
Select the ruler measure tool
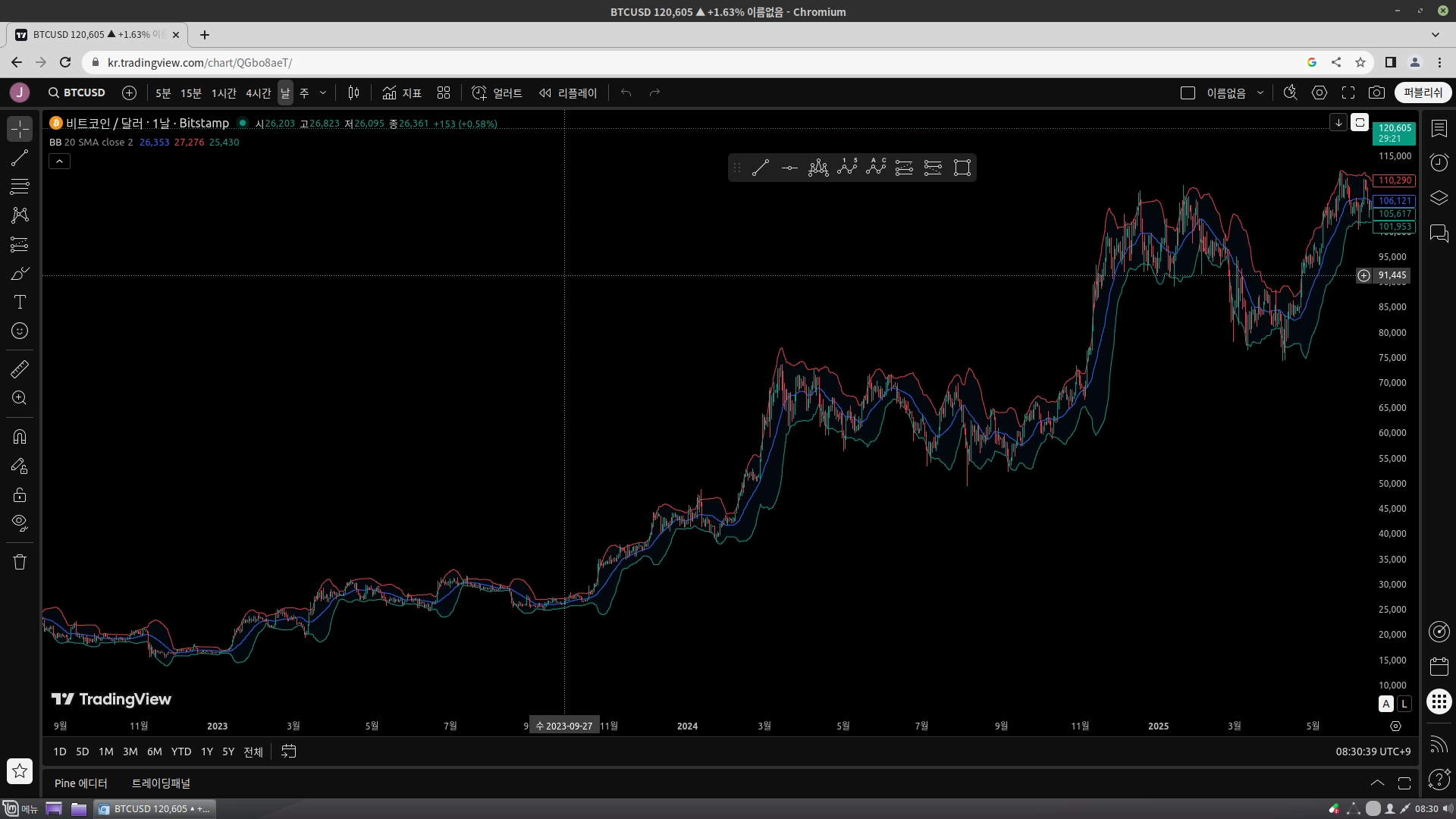(20, 369)
